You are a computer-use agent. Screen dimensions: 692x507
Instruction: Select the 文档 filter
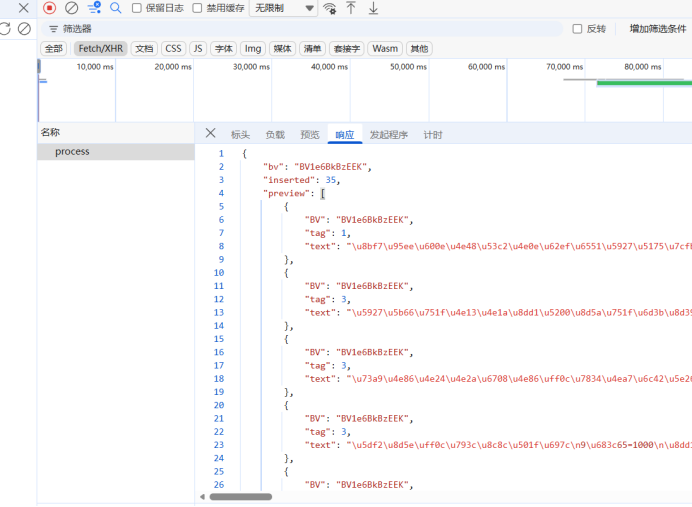point(144,49)
